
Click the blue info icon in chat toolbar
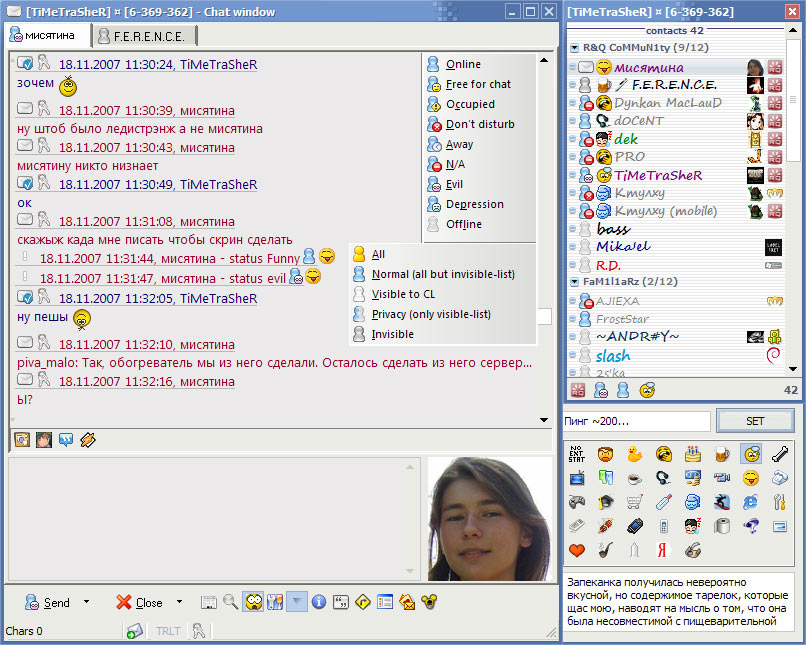(319, 602)
